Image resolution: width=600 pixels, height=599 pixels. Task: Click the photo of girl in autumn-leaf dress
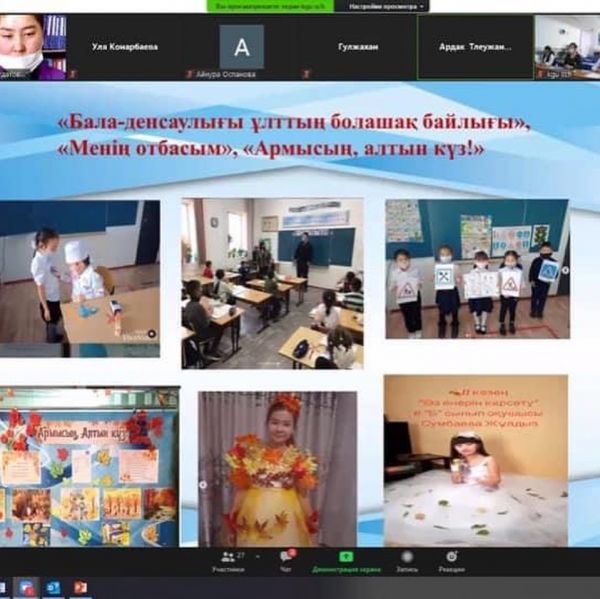(x=263, y=467)
